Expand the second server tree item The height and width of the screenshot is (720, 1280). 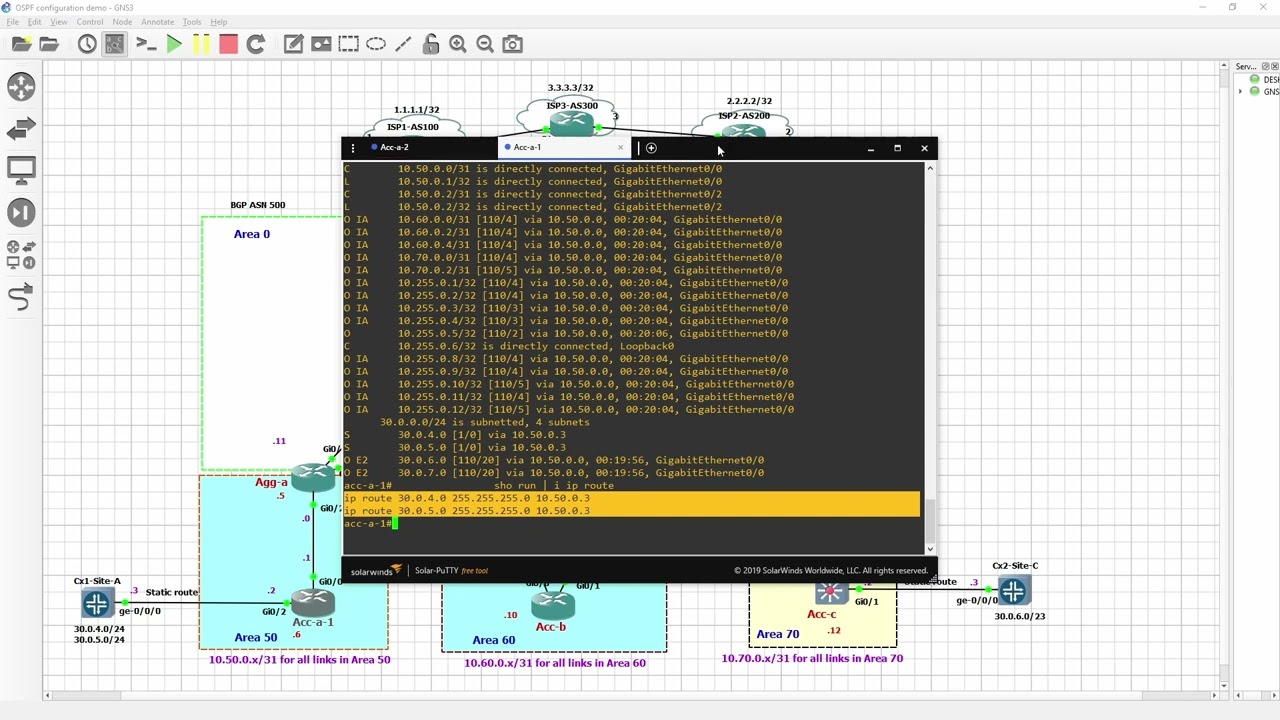1241,91
